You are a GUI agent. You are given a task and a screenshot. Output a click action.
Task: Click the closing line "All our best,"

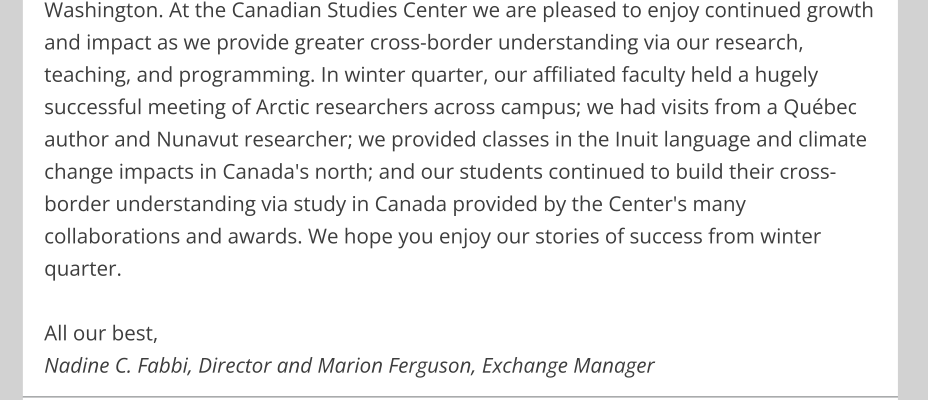point(101,334)
